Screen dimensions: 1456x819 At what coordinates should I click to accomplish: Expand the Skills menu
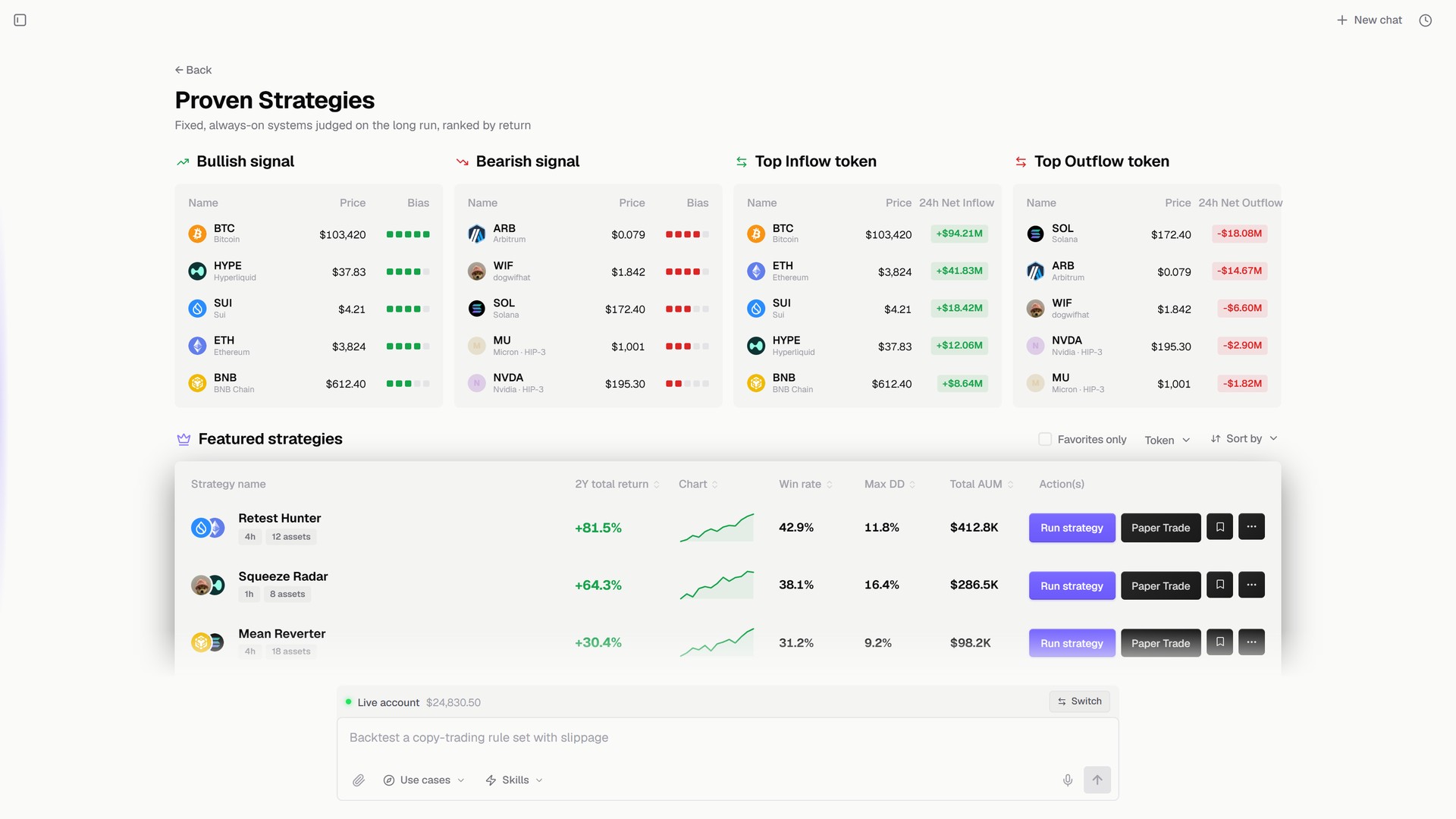pos(514,780)
